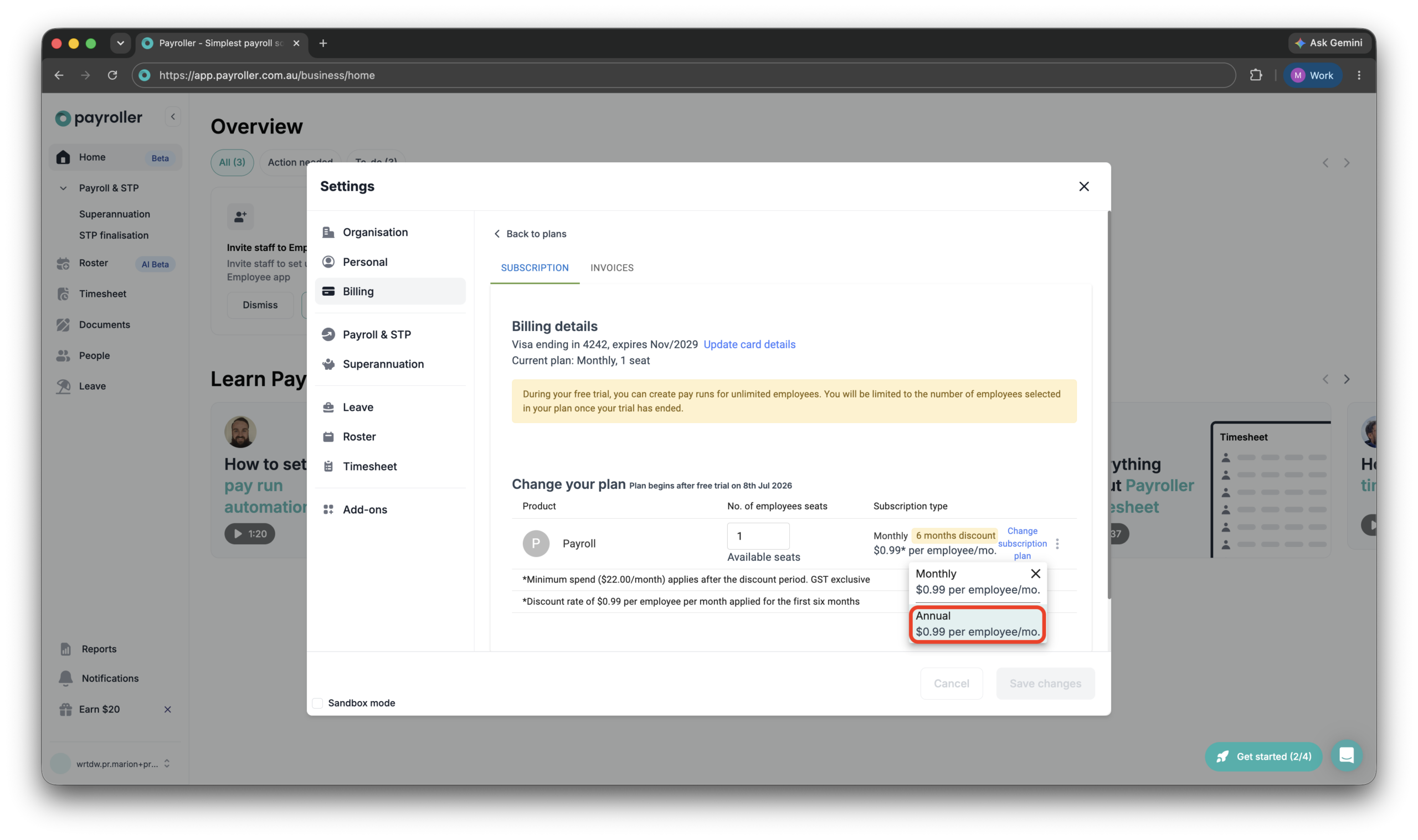This screenshot has width=1418, height=840.
Task: Open Payroll & STP settings
Action: (389, 334)
